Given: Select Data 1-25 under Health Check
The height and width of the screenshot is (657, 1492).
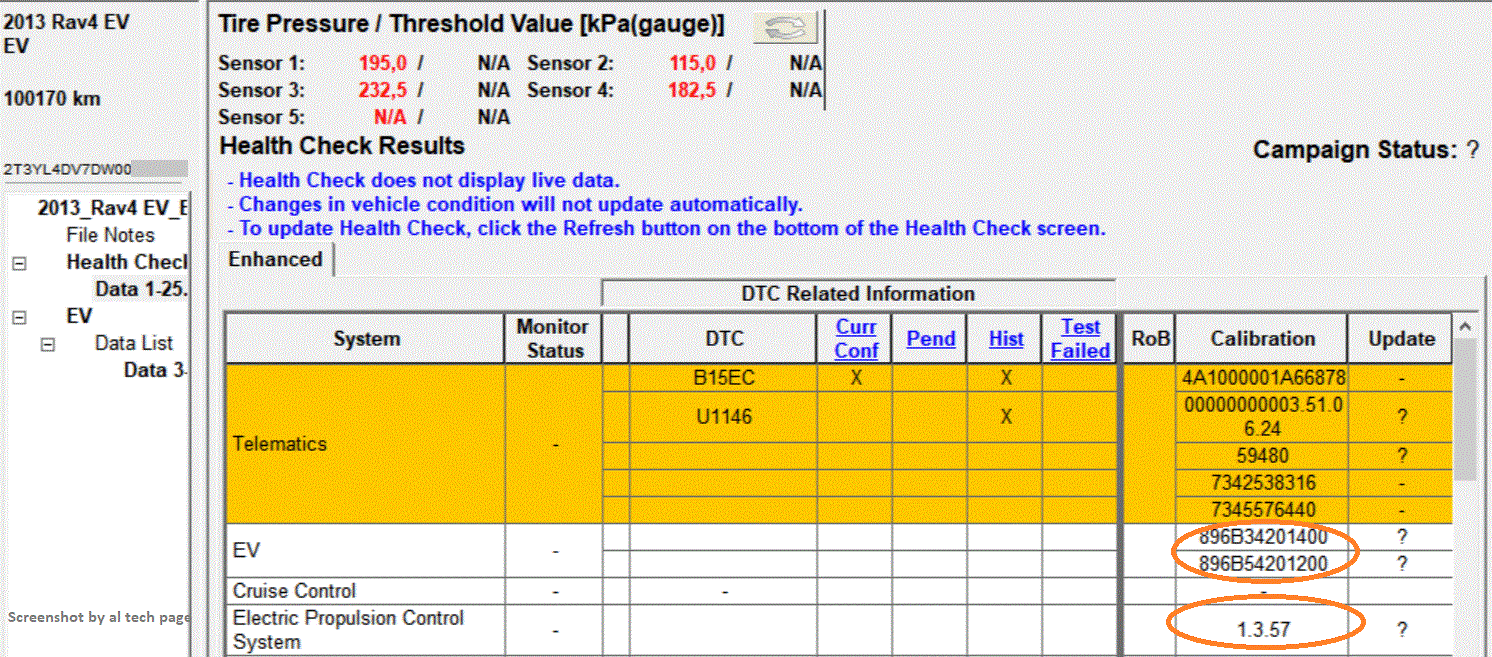Looking at the screenshot, I should point(141,289).
